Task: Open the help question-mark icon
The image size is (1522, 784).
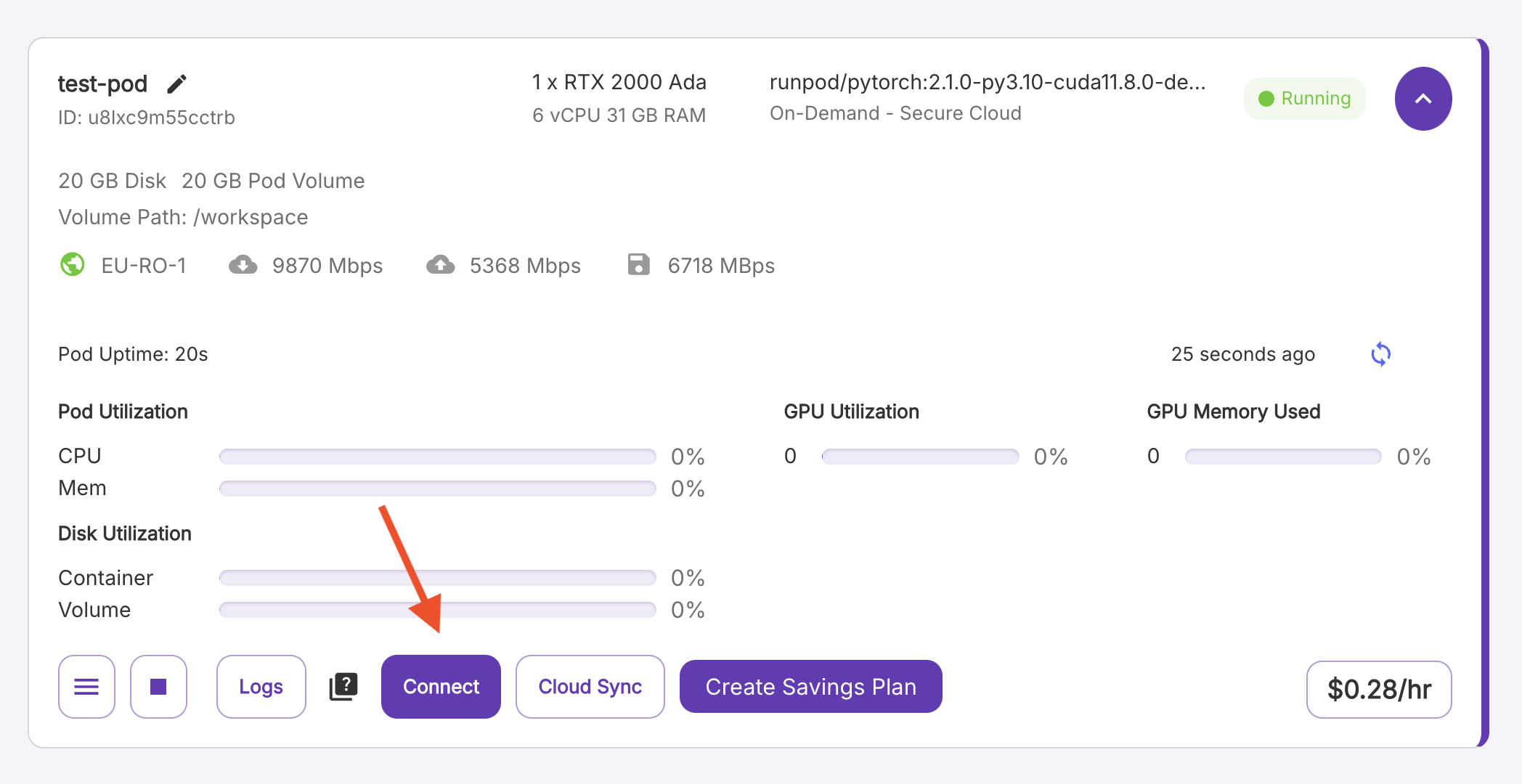Action: (343, 687)
